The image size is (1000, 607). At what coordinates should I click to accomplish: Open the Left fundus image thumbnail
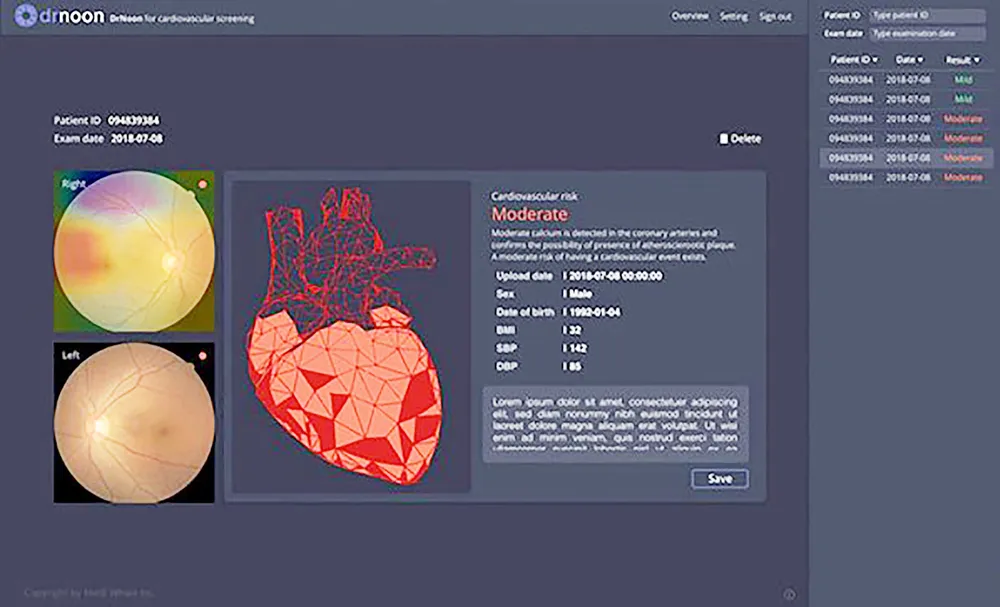coord(133,422)
